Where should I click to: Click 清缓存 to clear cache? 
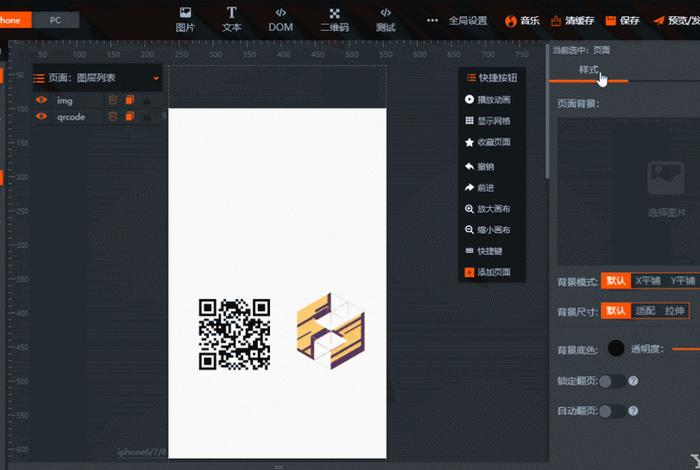coord(573,21)
